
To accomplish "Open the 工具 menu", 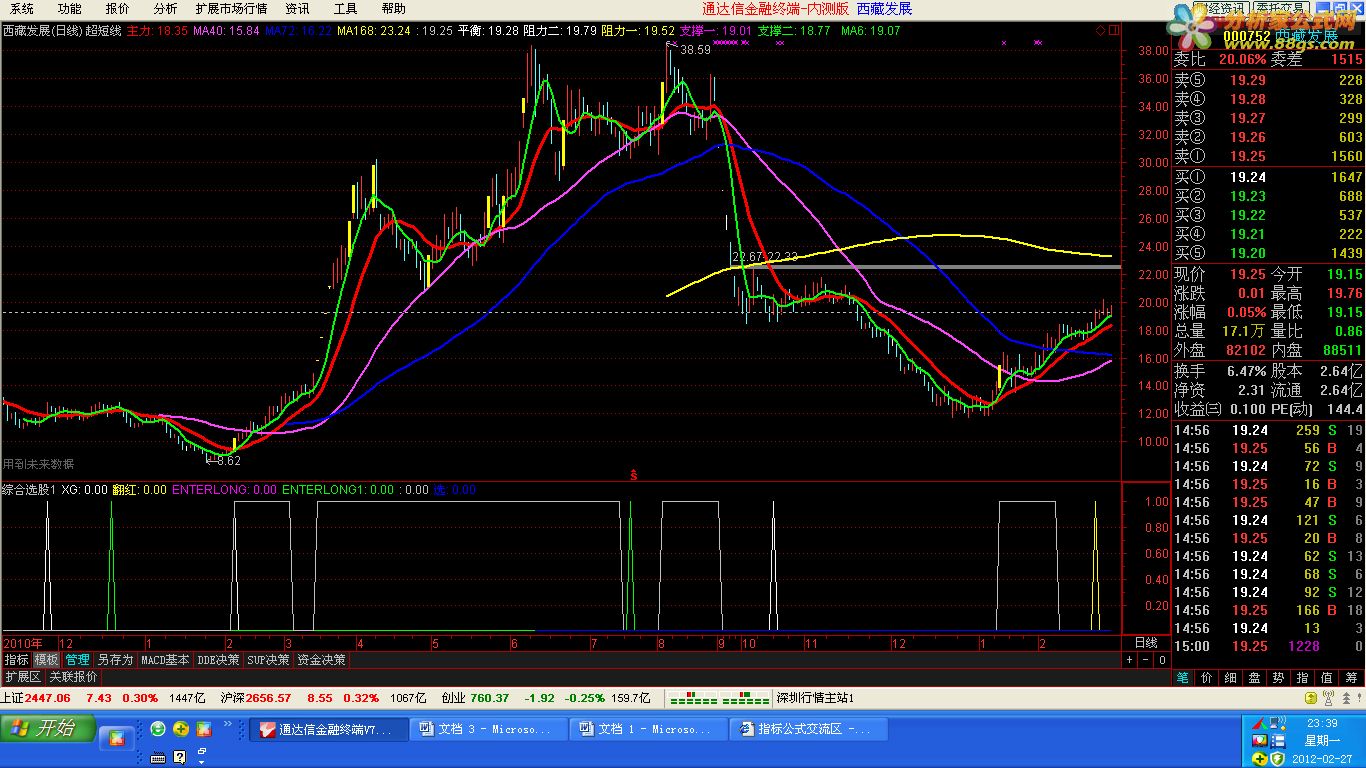I will [345, 8].
